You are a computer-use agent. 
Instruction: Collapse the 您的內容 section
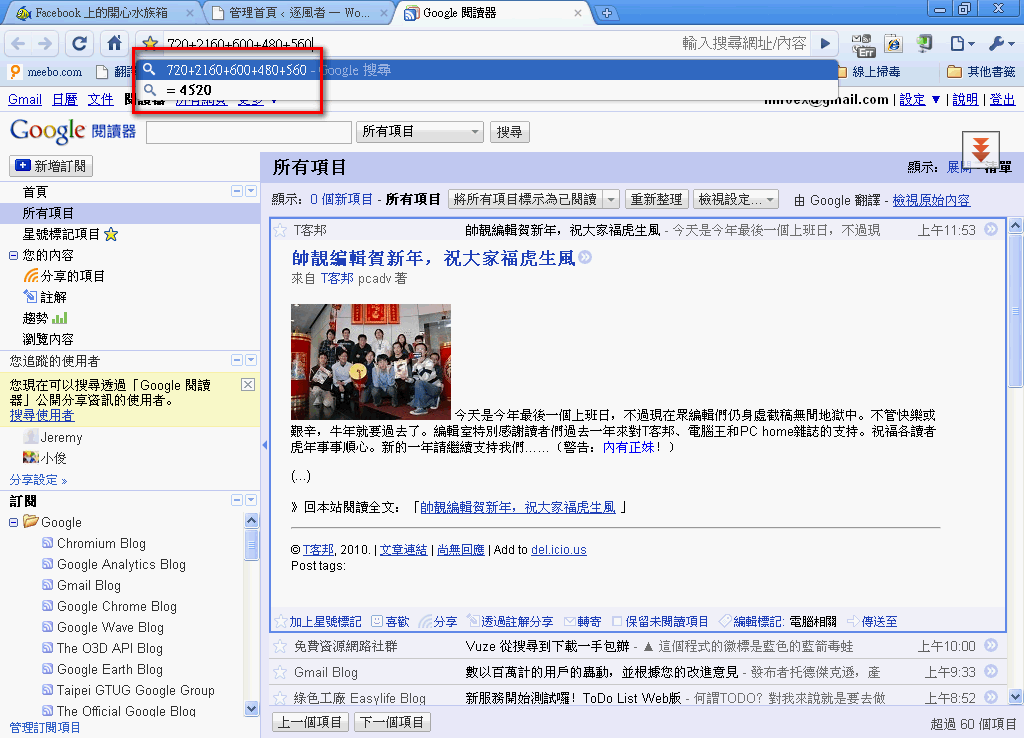click(x=12, y=255)
